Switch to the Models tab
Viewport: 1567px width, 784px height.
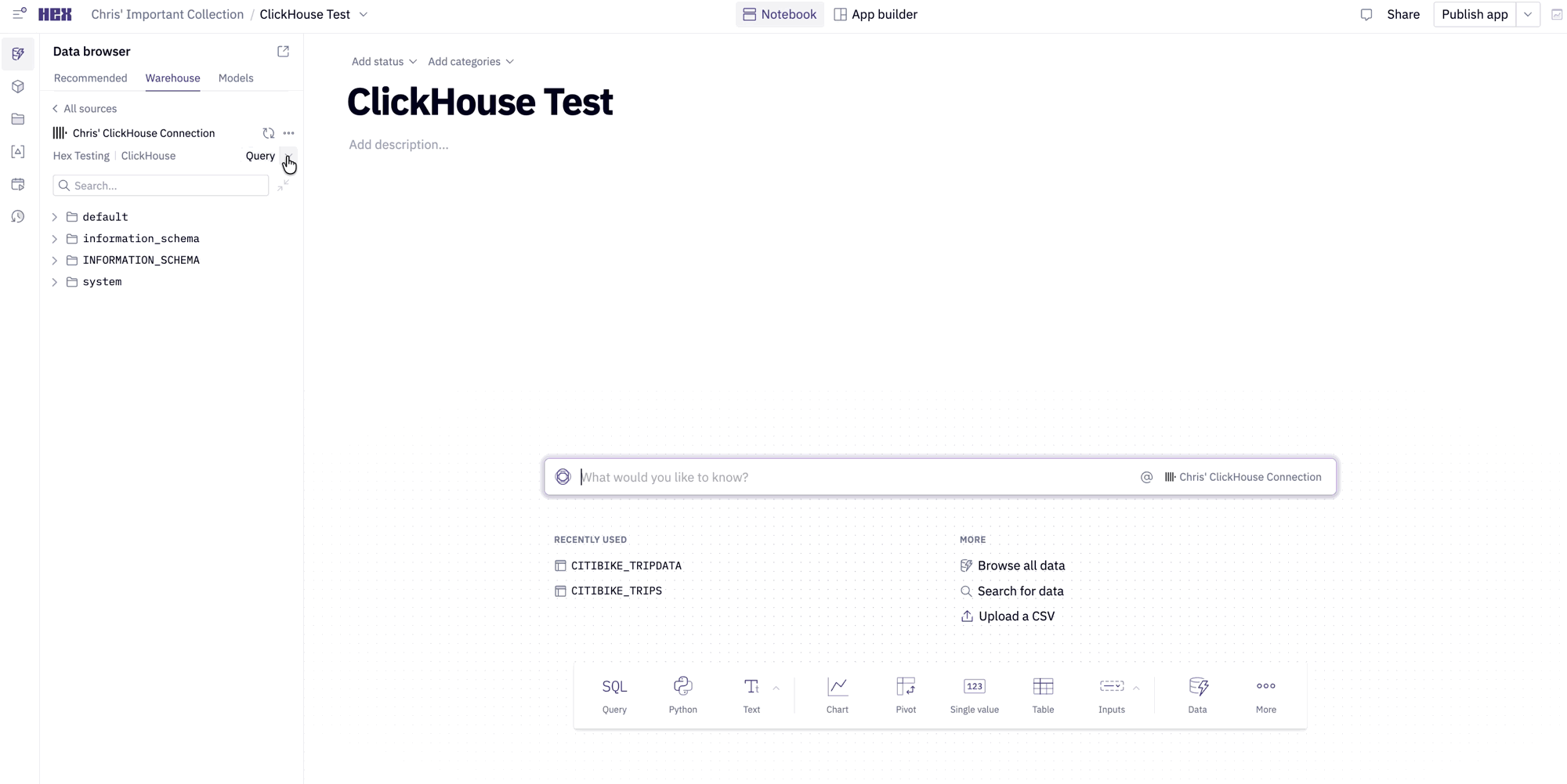[235, 78]
